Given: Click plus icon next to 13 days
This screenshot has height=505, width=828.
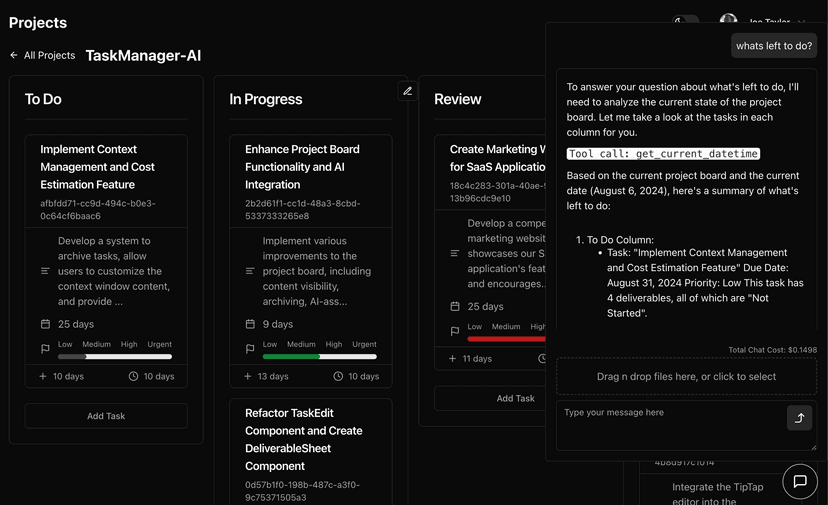Looking at the screenshot, I should tap(248, 376).
